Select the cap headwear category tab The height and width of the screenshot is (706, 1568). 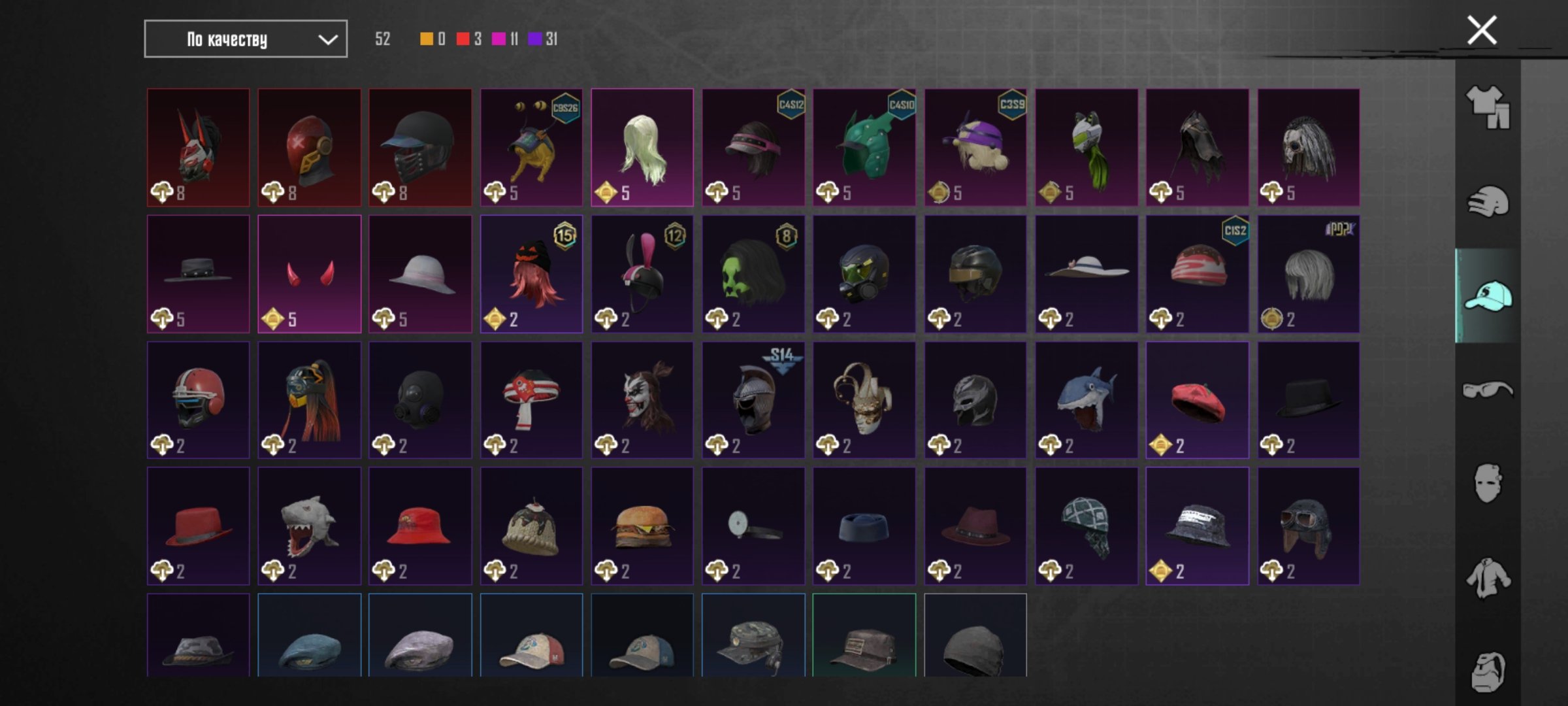(1488, 295)
